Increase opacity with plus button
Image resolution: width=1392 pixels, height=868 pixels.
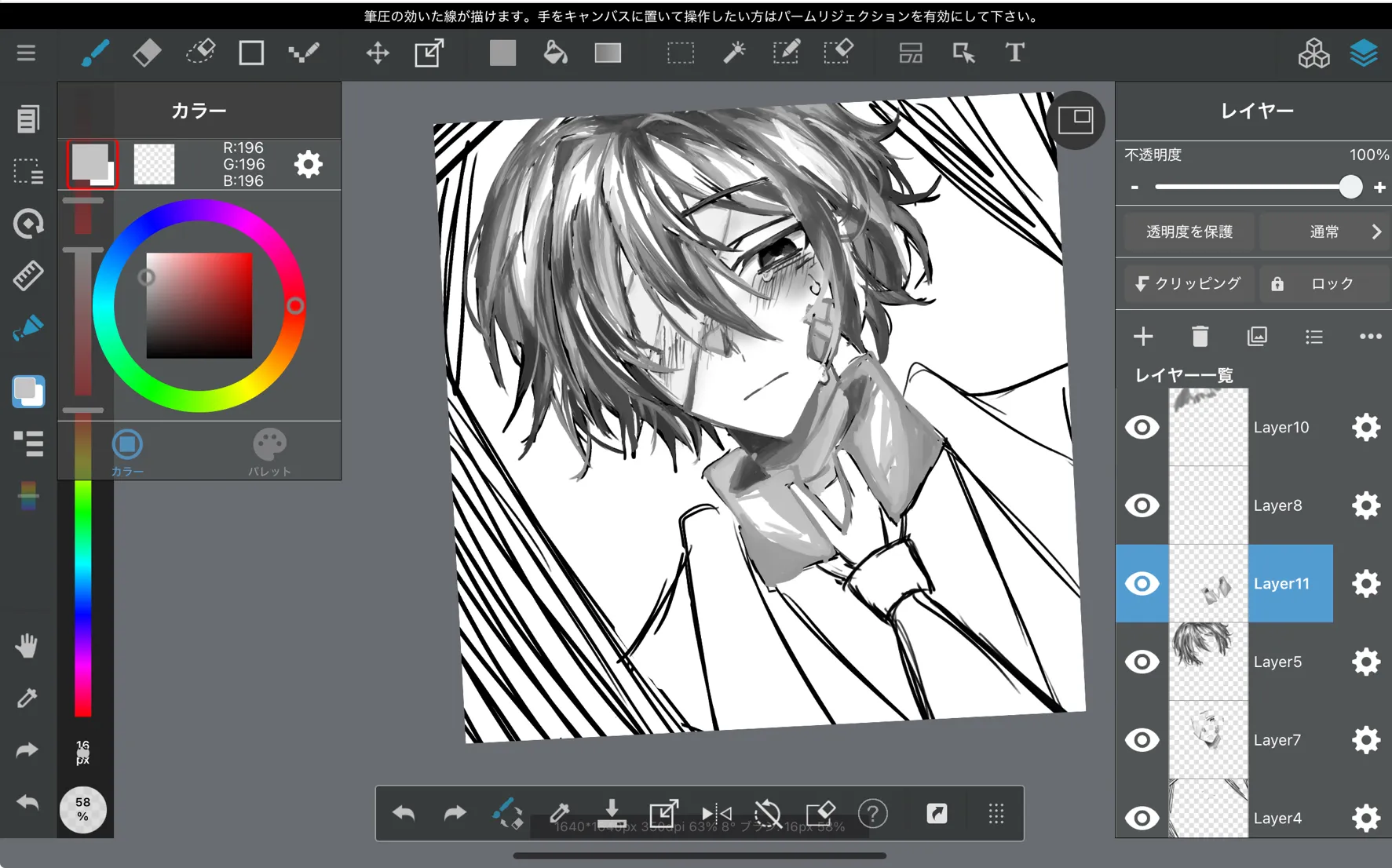(x=1379, y=187)
